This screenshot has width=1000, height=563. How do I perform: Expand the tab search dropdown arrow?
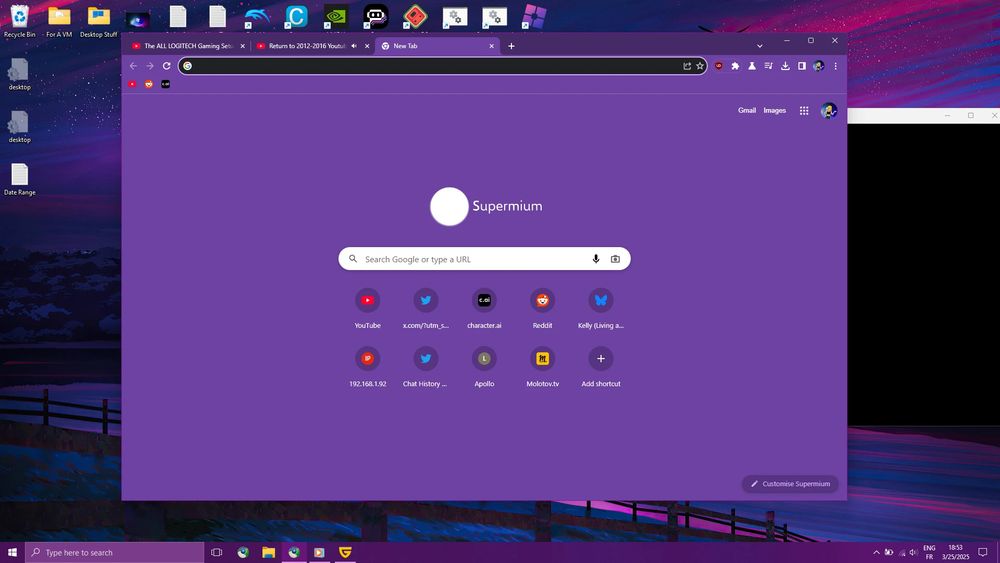point(760,46)
